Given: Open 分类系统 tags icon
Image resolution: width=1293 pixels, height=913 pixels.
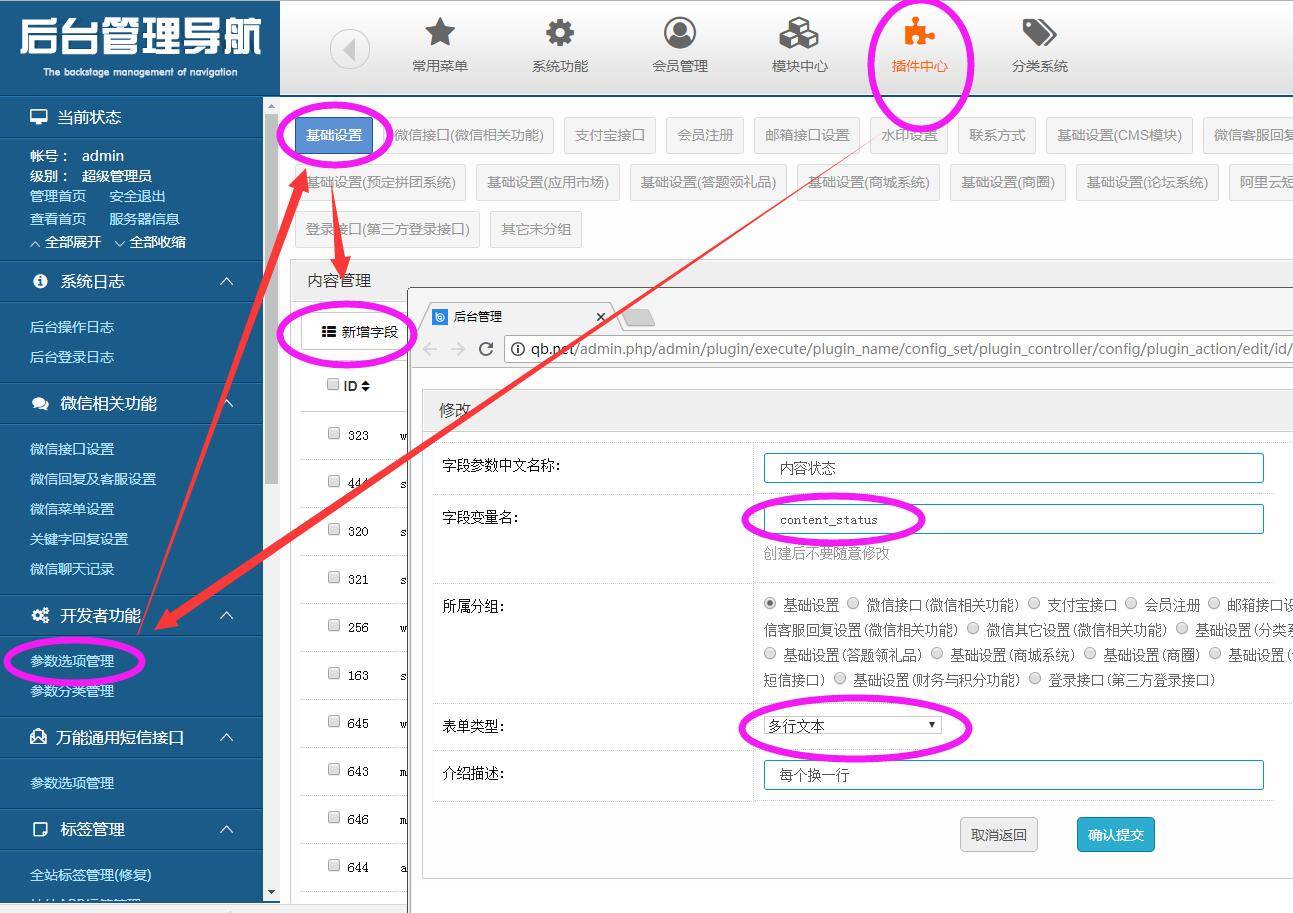Looking at the screenshot, I should 1039,34.
